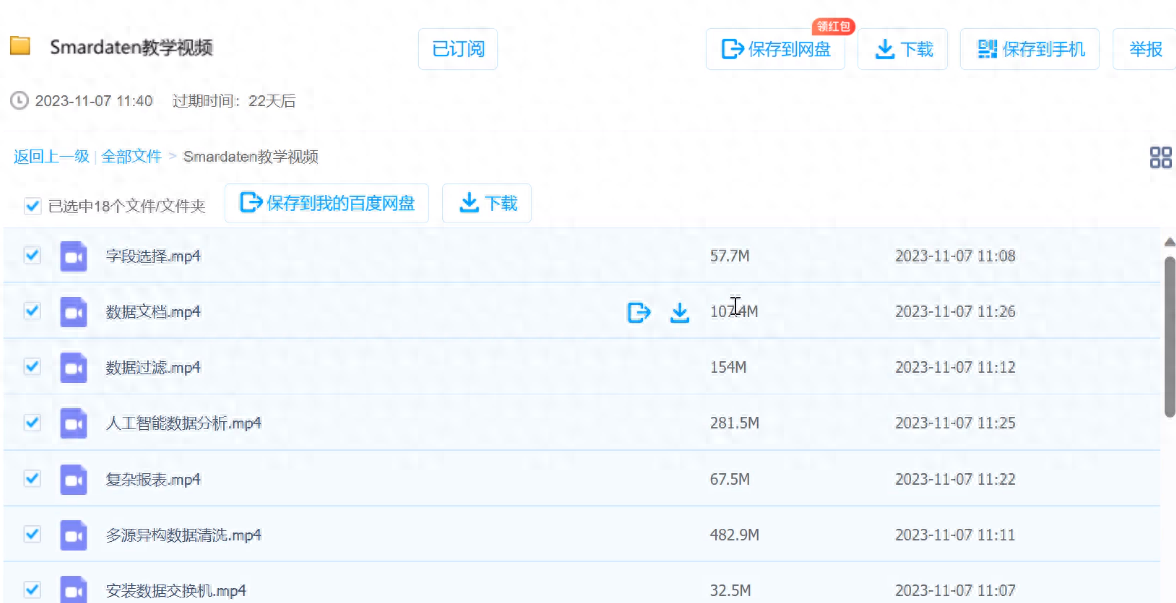Click the save icon on 数据文档.mp4 row

click(638, 313)
